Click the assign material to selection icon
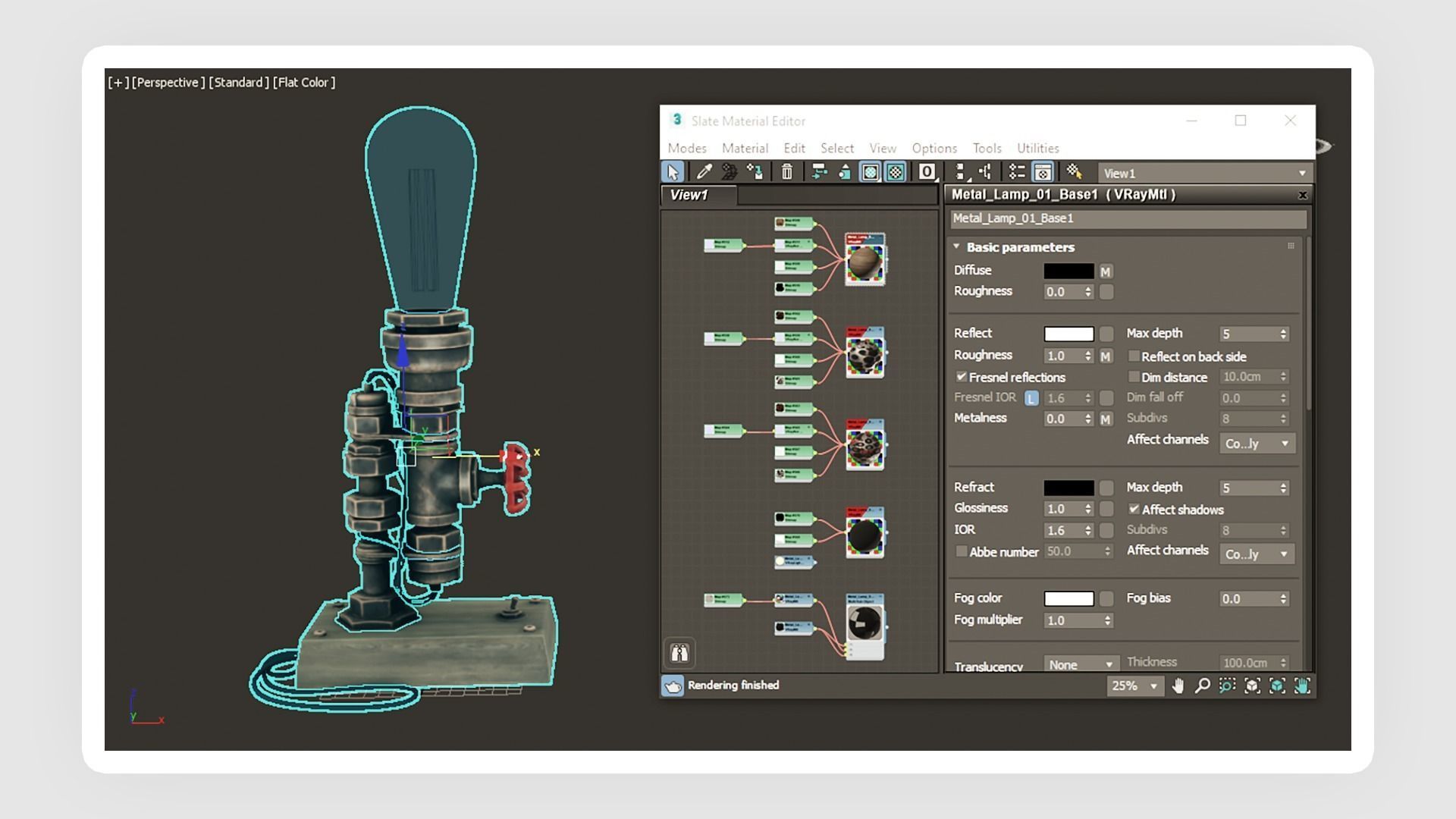 tap(755, 172)
